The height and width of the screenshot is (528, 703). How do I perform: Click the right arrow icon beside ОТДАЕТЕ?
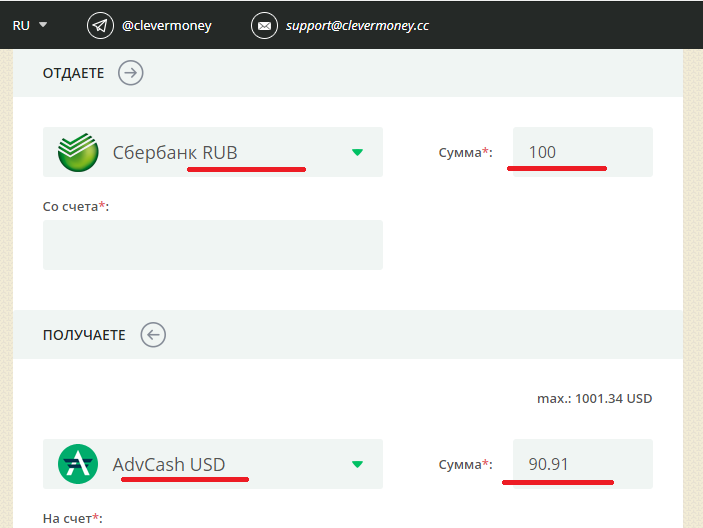tap(131, 72)
